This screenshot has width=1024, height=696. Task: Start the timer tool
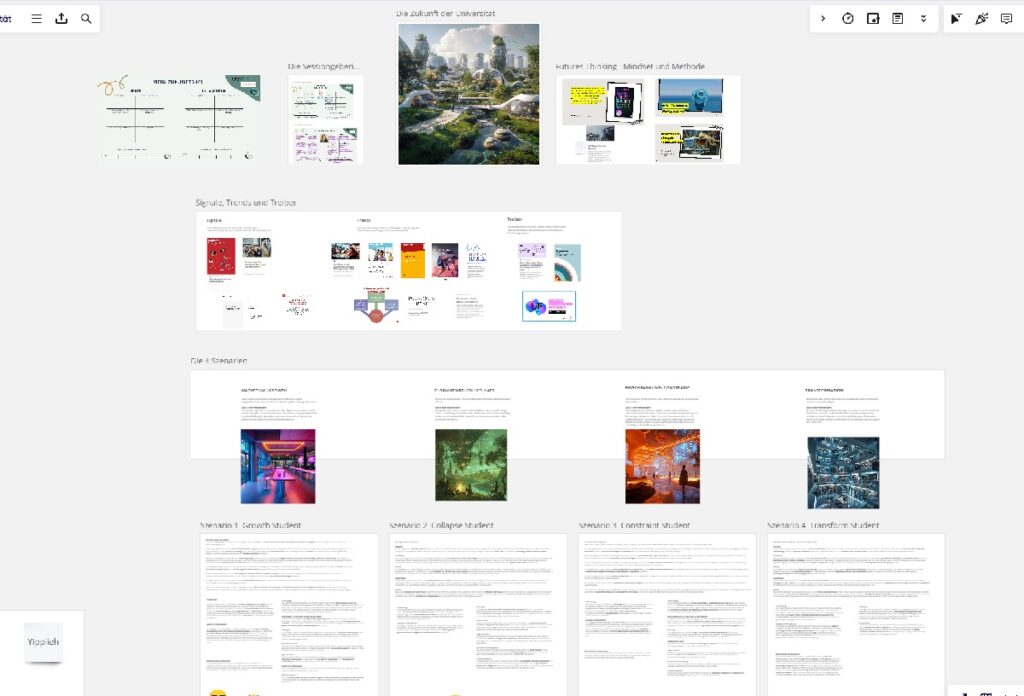click(x=848, y=18)
